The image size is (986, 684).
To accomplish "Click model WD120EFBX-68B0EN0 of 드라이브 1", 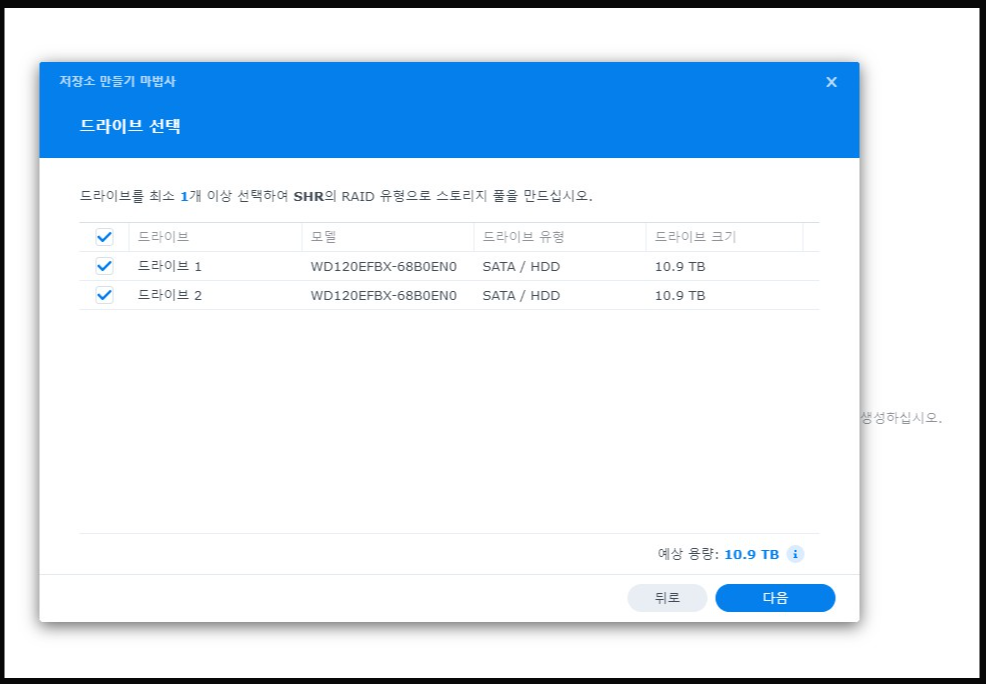I will pyautogui.click(x=384, y=267).
